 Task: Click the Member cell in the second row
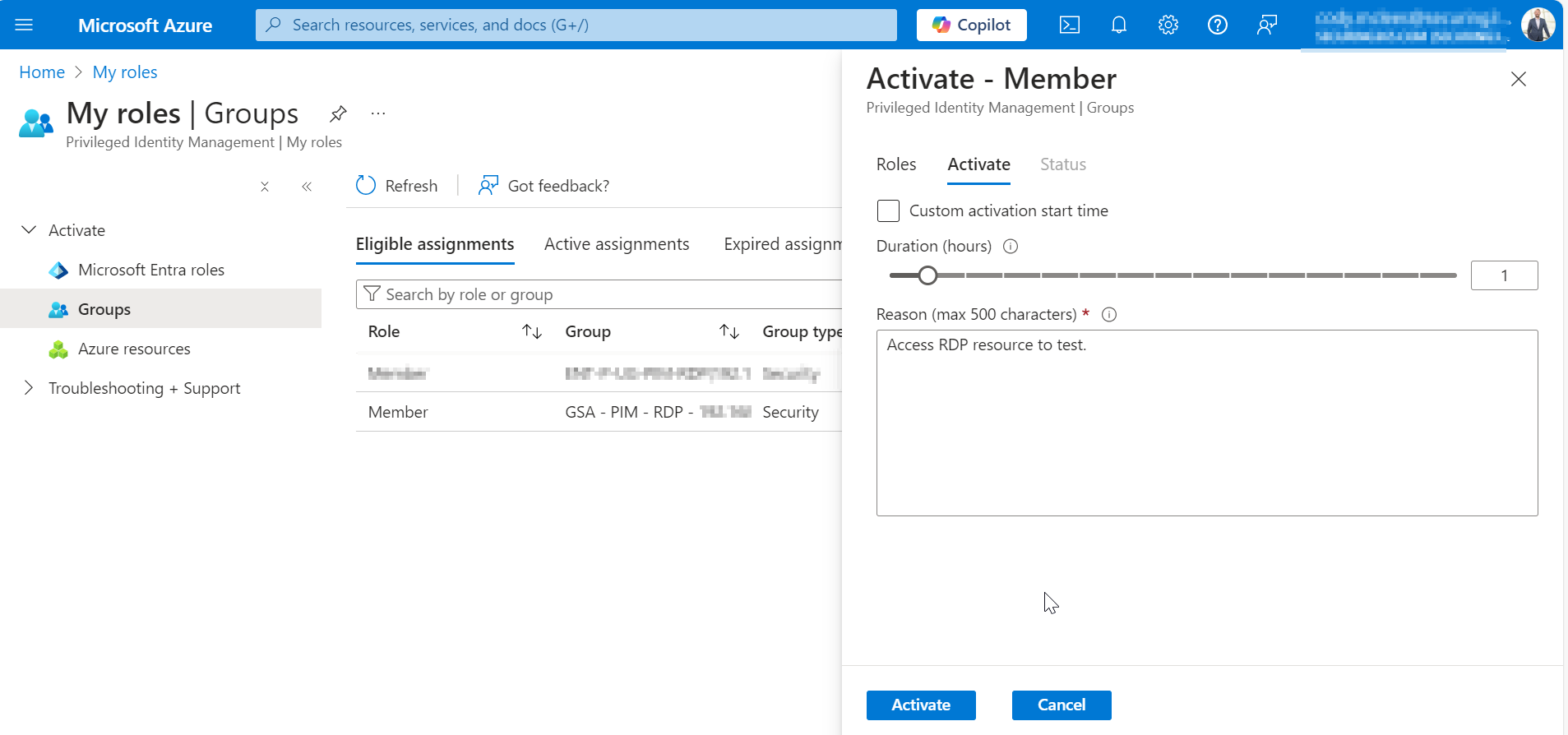398,412
